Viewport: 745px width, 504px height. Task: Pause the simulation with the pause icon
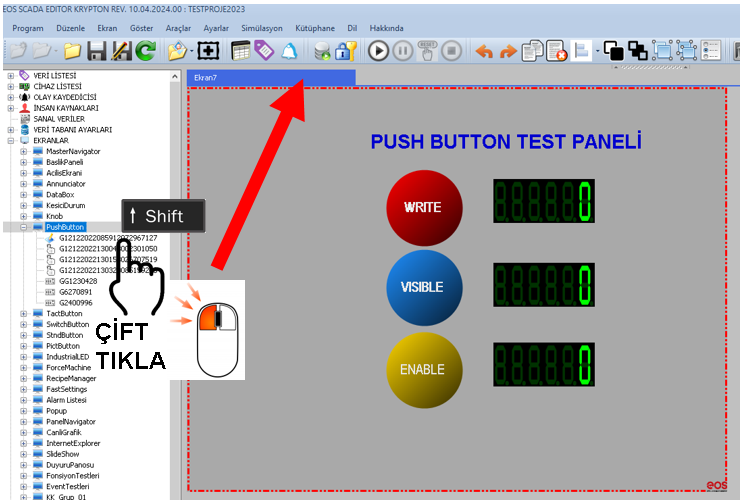coord(403,50)
